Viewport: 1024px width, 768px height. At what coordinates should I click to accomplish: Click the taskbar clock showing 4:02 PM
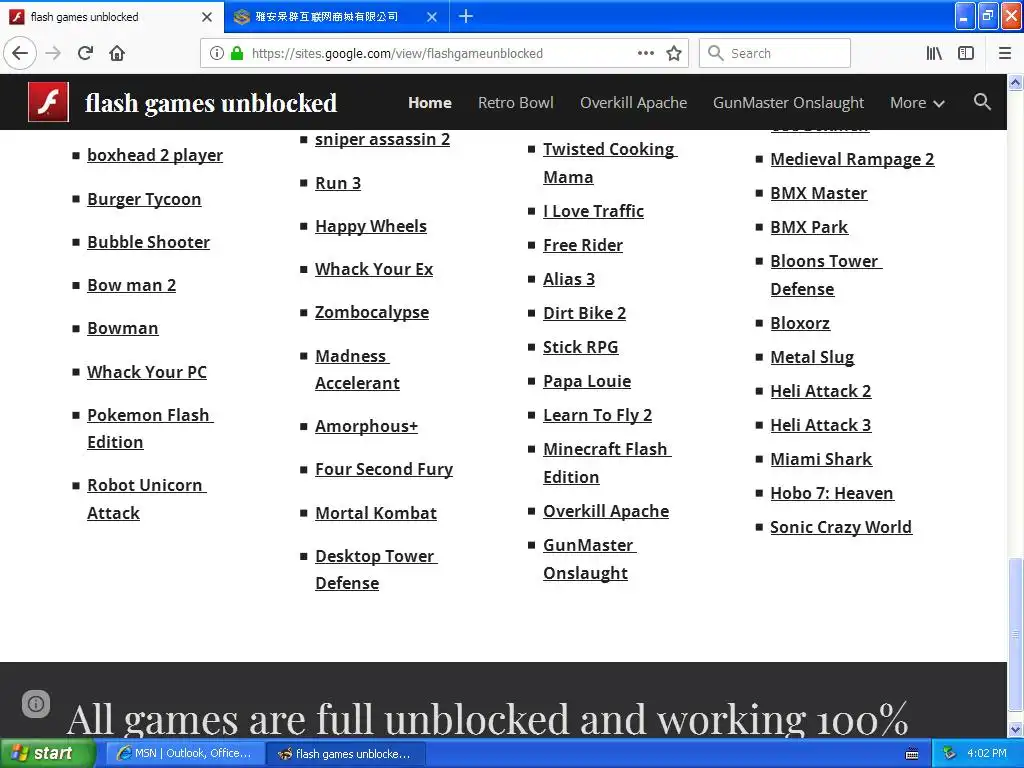pos(986,753)
